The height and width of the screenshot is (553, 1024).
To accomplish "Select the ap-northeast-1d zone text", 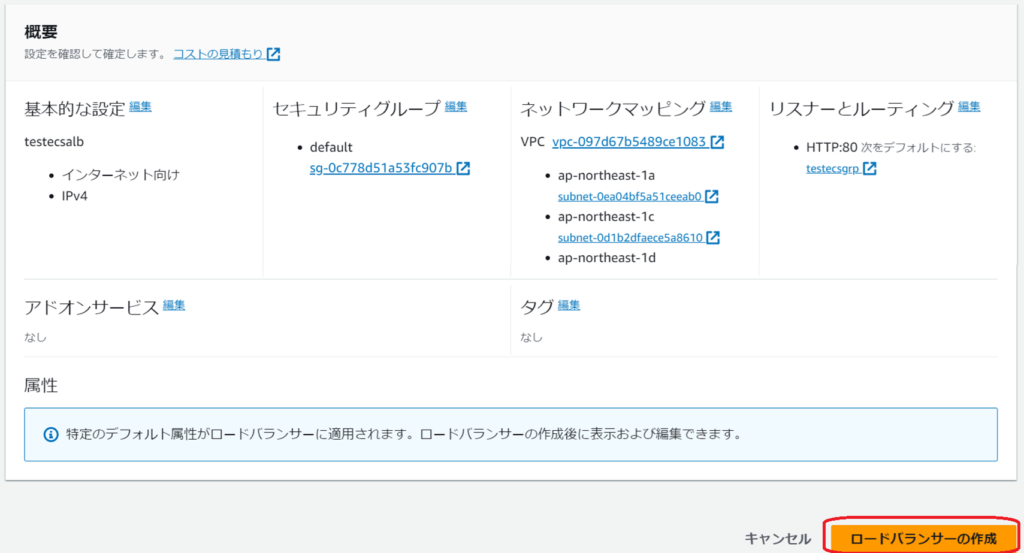I will (x=607, y=258).
